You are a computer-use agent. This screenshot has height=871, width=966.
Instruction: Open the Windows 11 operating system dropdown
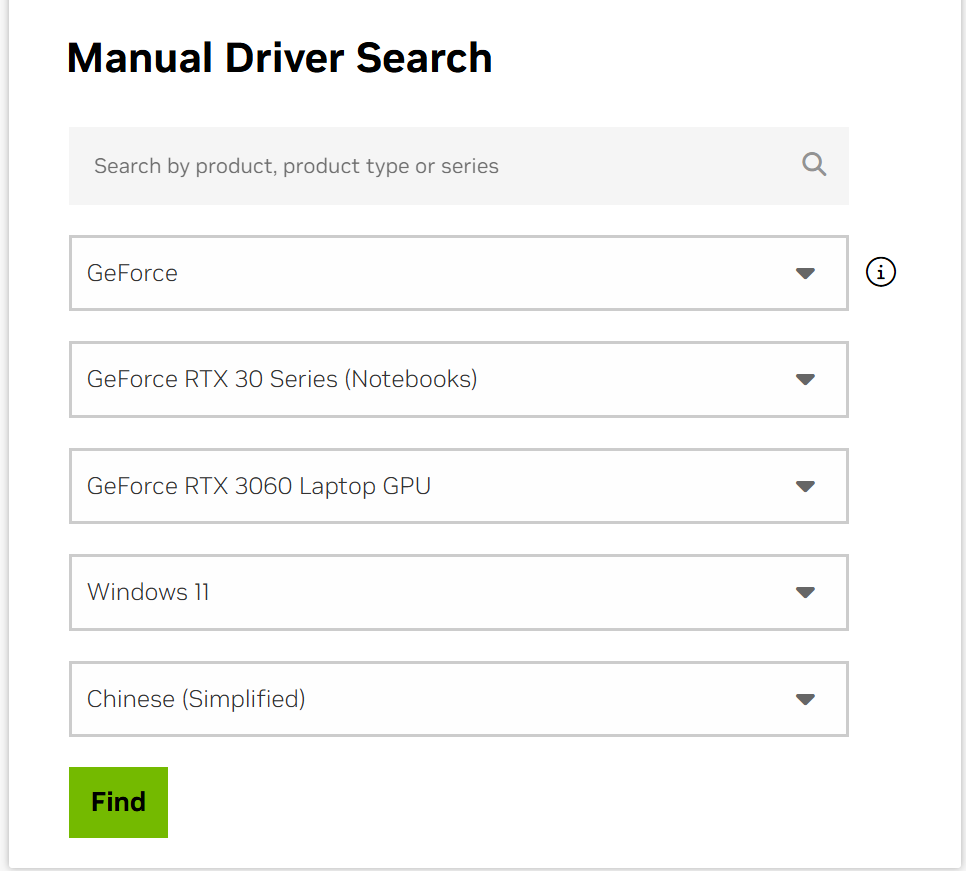pos(458,592)
